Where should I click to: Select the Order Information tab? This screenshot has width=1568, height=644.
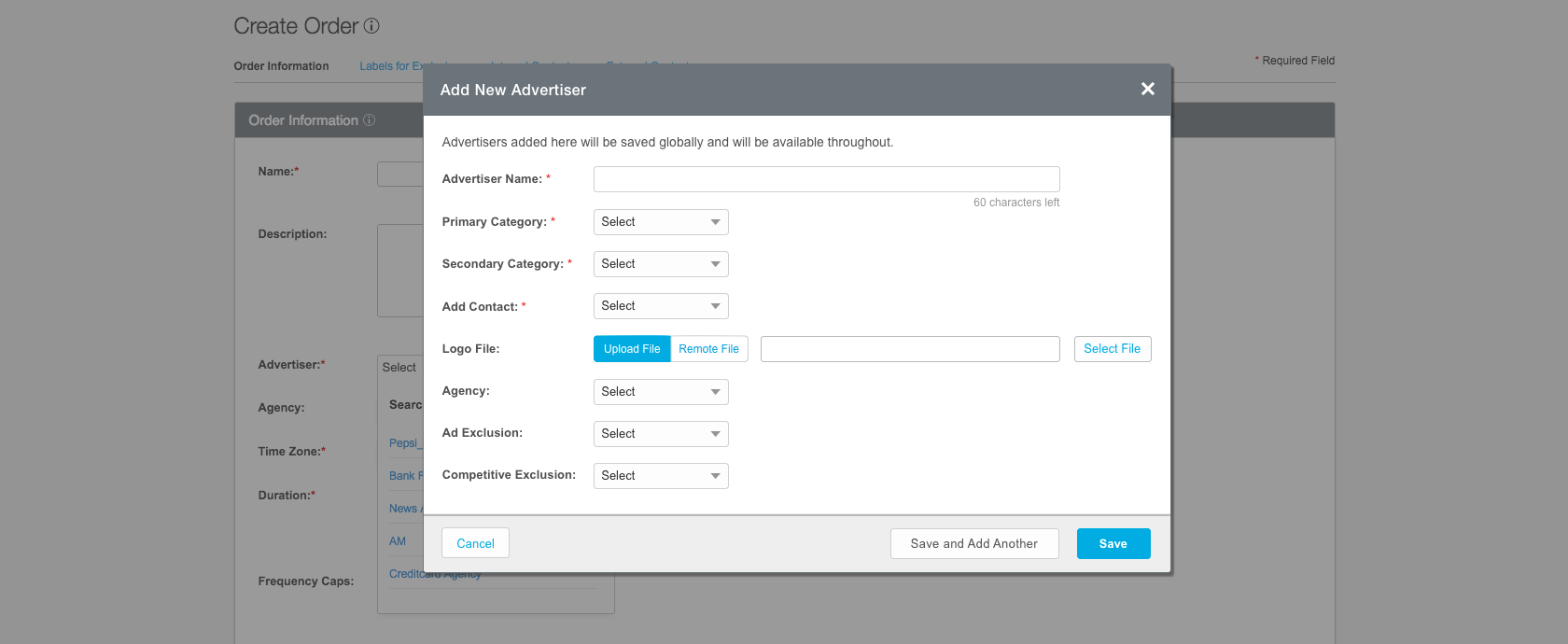coord(281,66)
